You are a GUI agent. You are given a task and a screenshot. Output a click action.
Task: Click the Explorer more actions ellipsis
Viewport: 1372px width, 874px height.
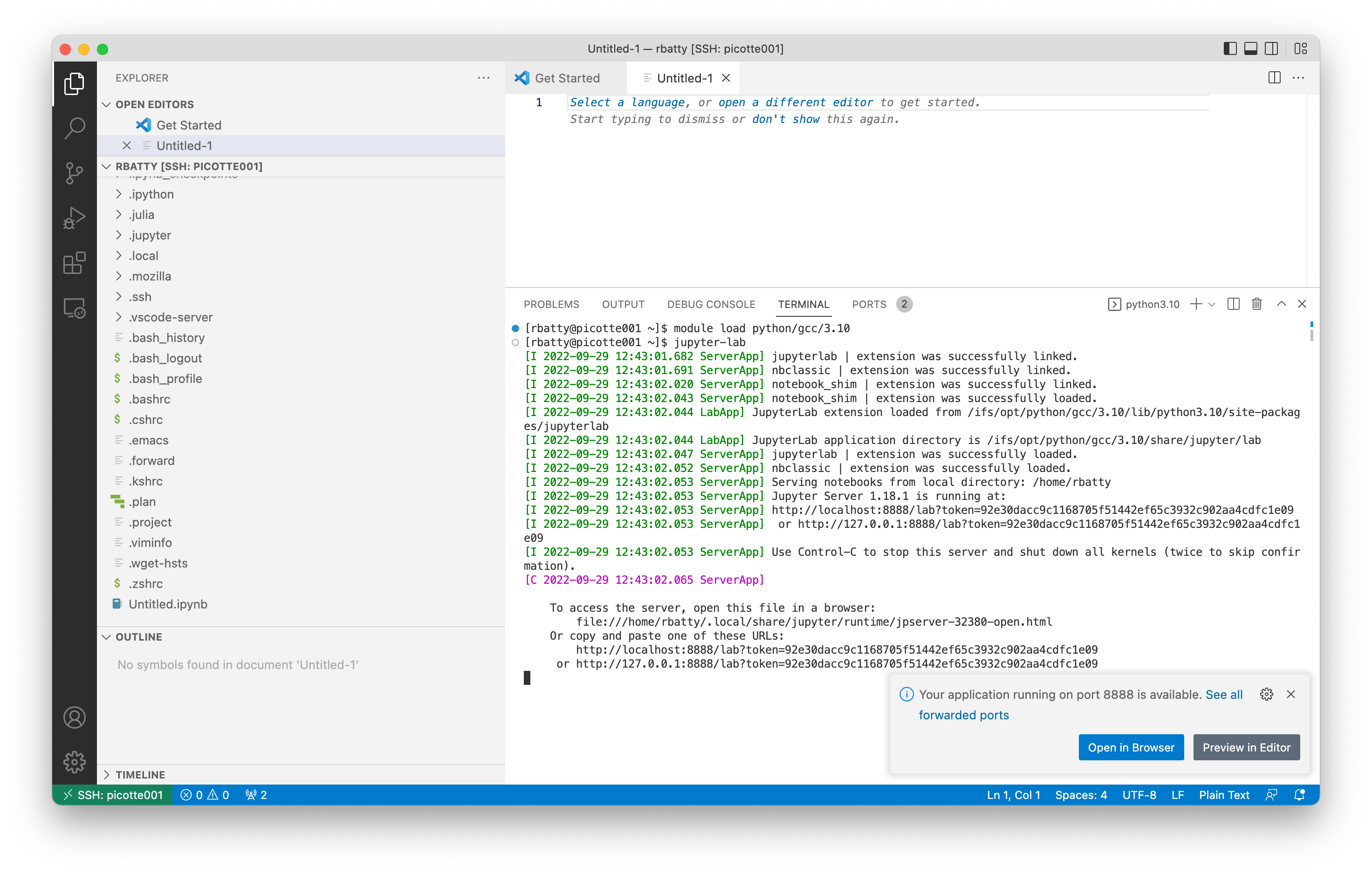coord(484,78)
